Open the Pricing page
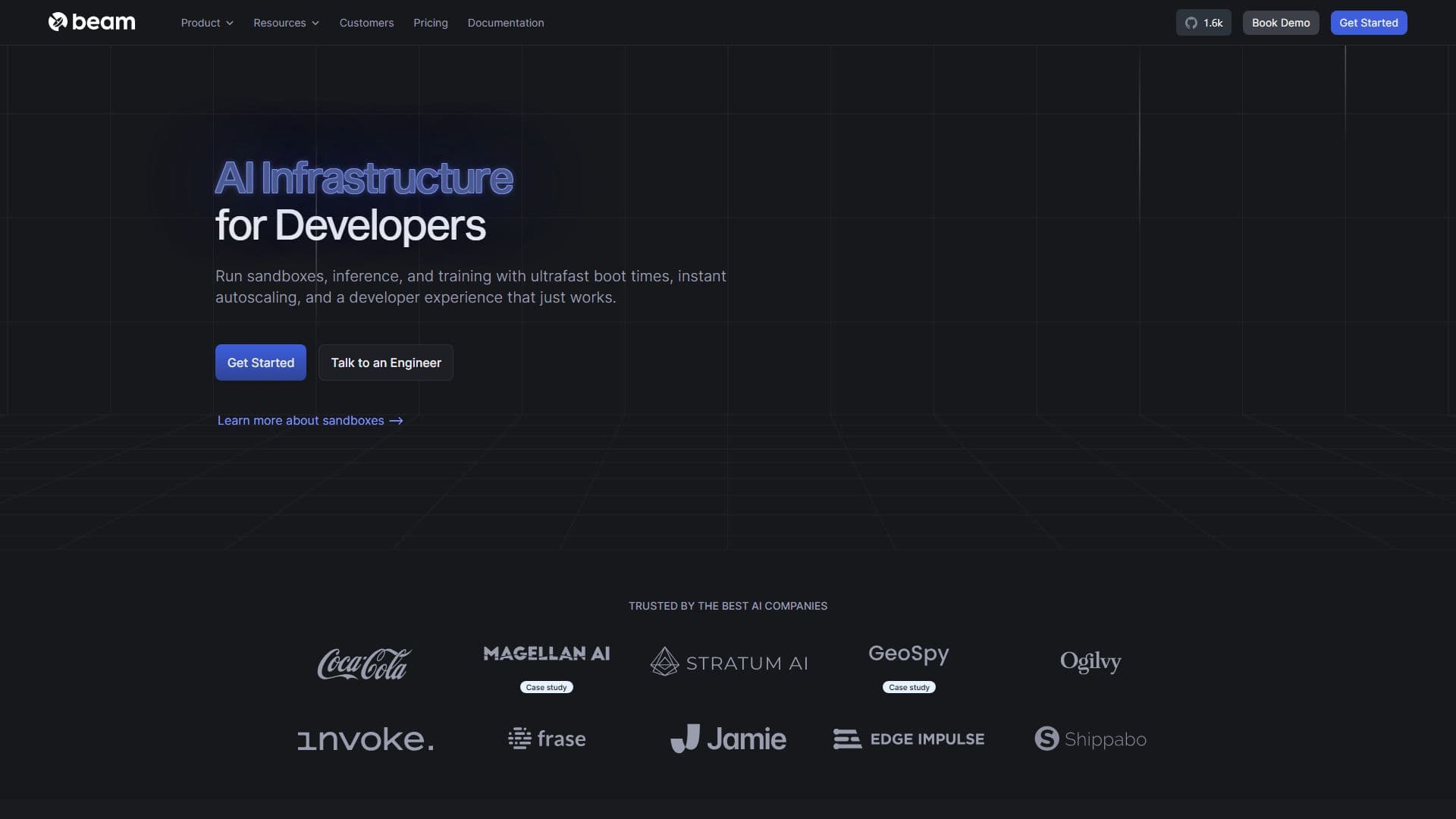This screenshot has height=819, width=1456. 430,23
